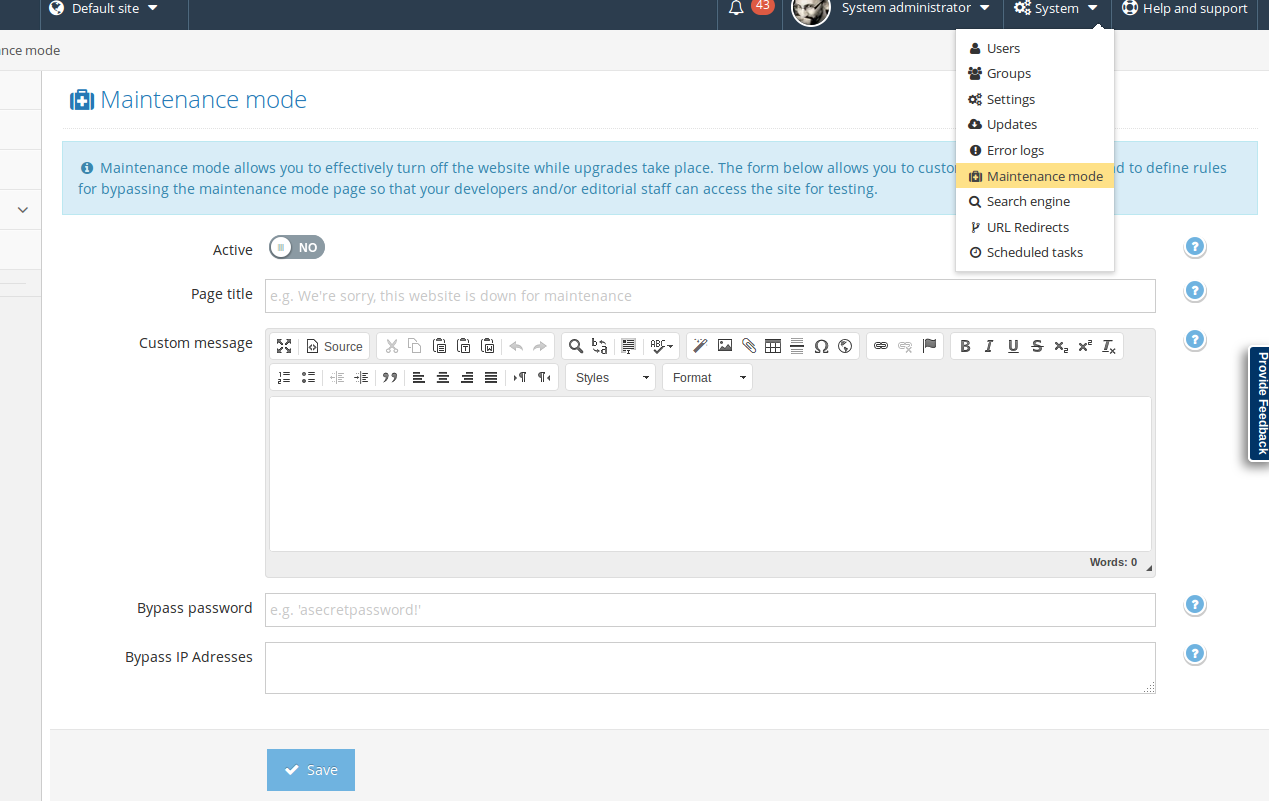
Task: Select Users from the System menu
Action: [x=1035, y=48]
